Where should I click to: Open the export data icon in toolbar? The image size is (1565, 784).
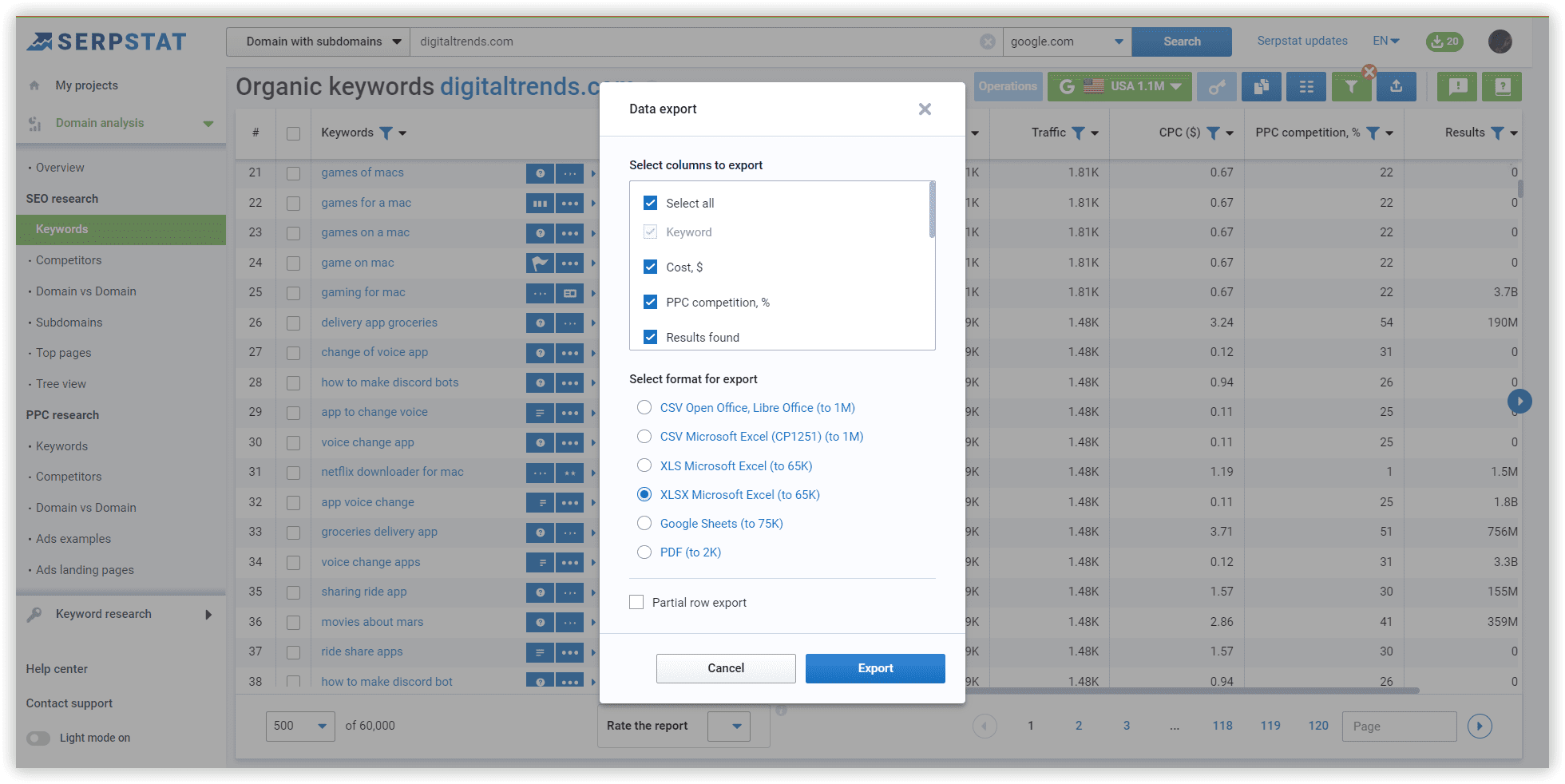pos(1396,86)
